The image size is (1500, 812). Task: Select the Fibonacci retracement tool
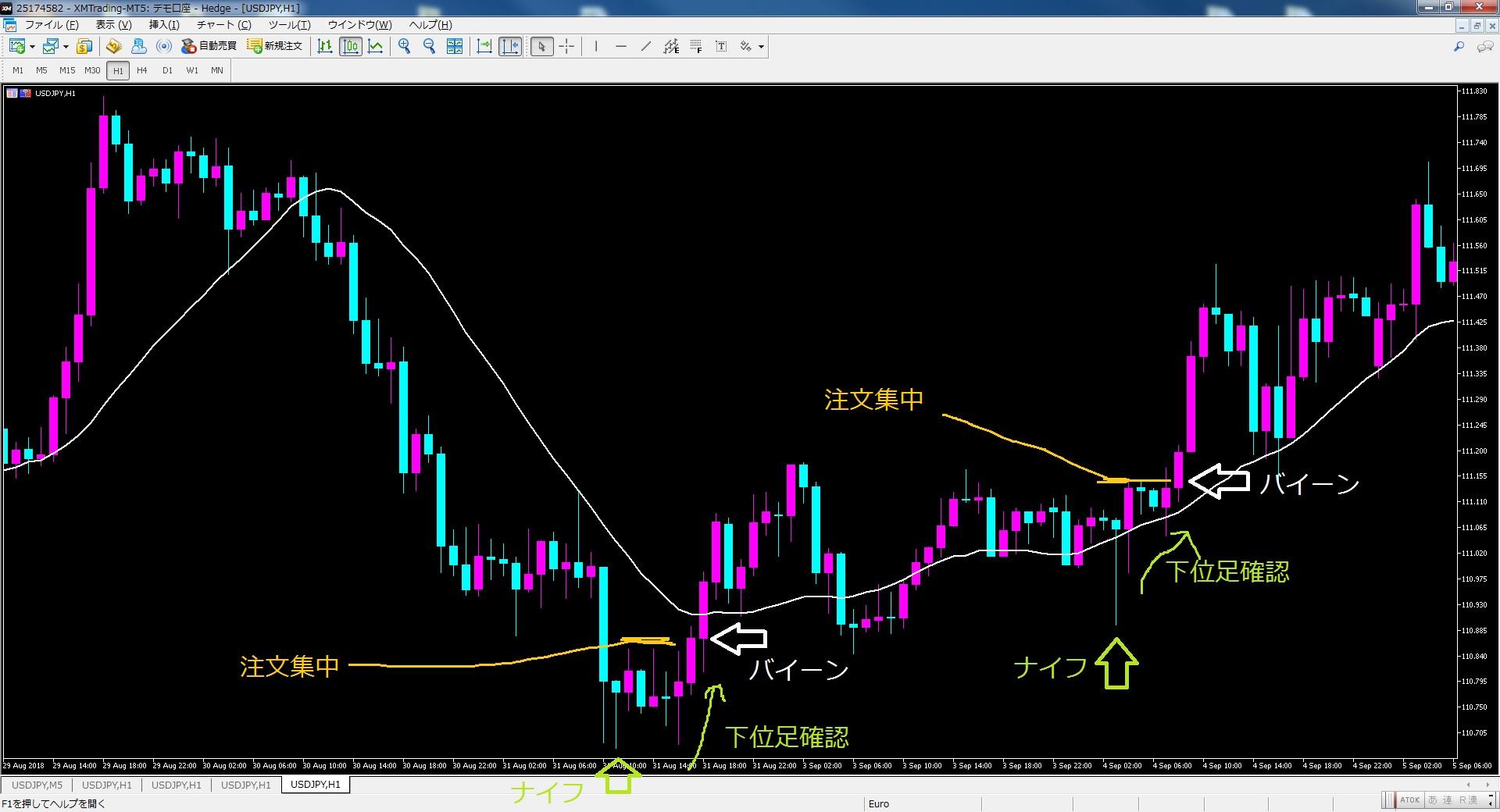(696, 47)
